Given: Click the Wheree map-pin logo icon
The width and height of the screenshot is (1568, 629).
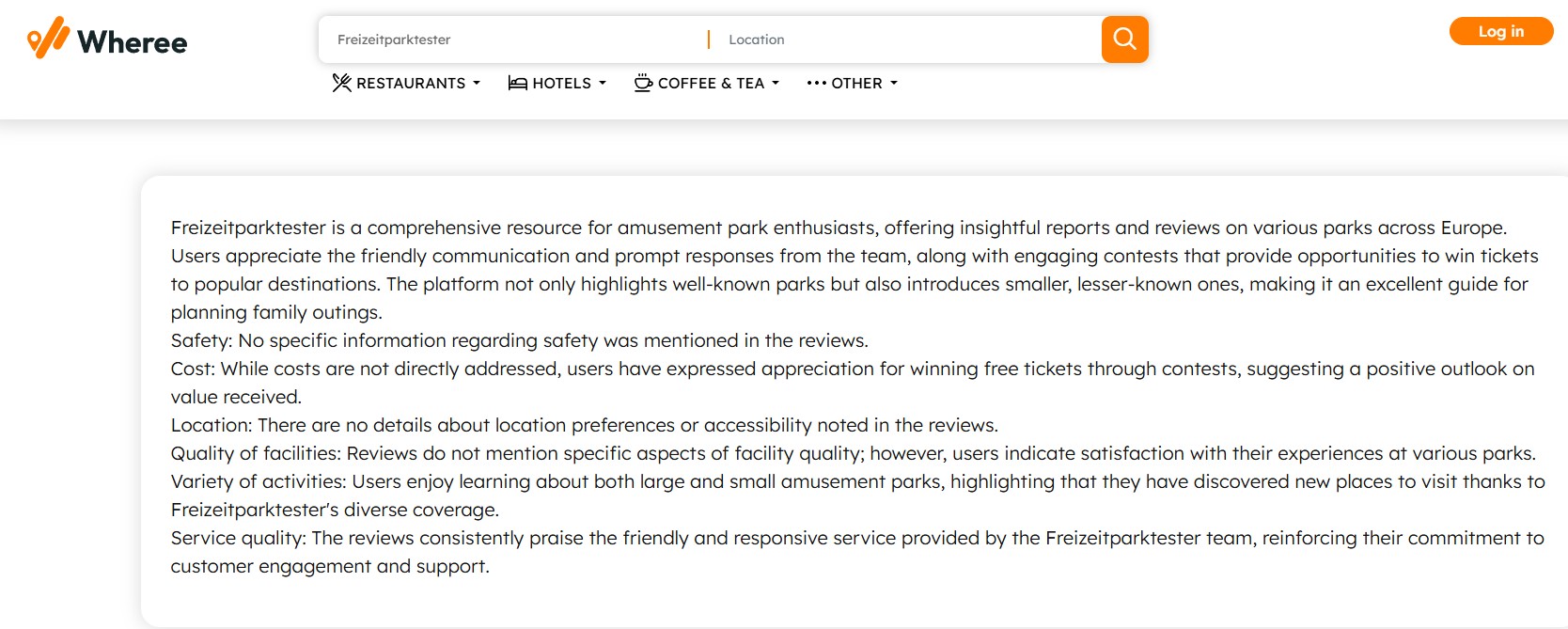Looking at the screenshot, I should 48,38.
